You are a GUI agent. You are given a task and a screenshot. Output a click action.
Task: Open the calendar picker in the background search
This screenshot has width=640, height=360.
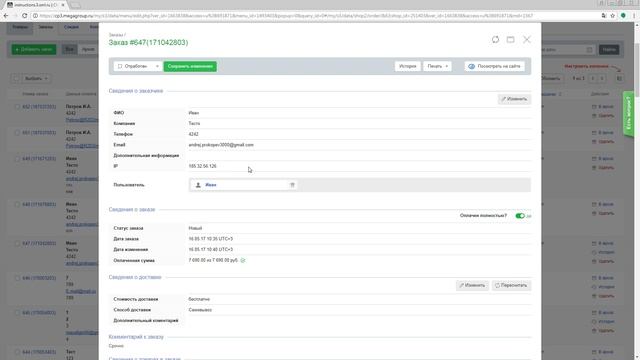pos(589,50)
